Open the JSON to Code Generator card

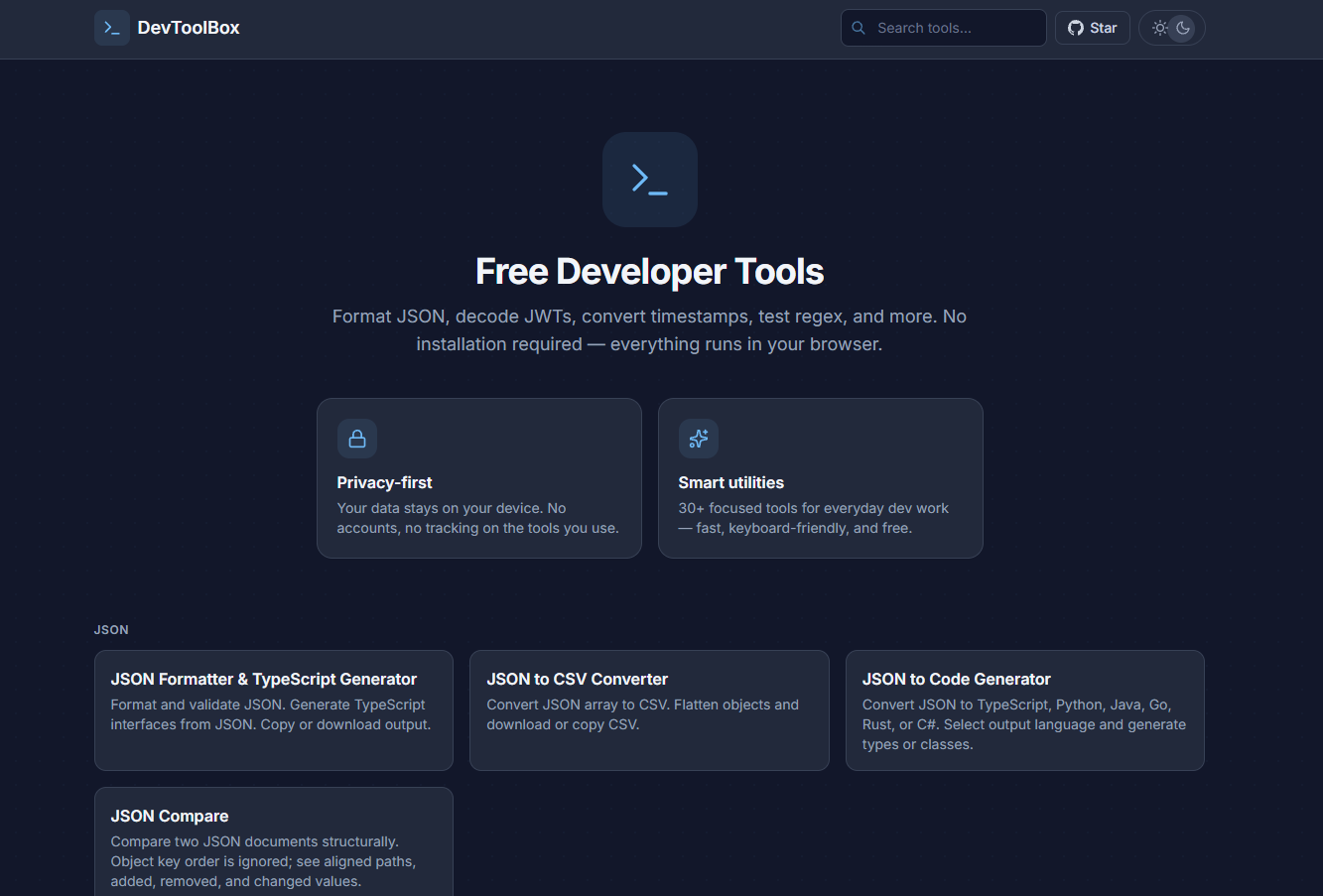[x=1025, y=710]
